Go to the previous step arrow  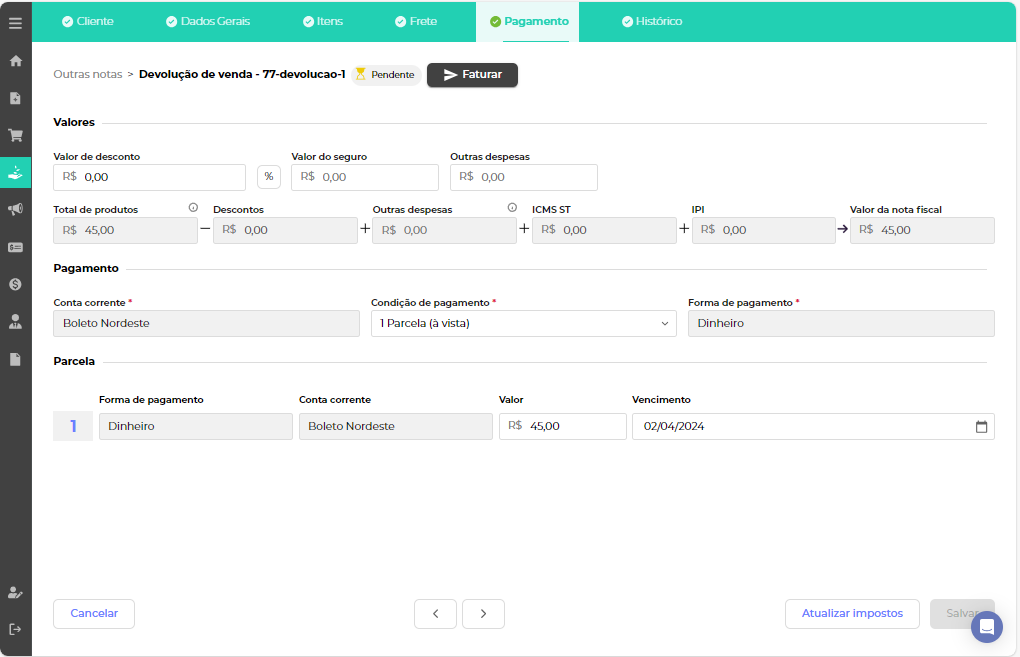coord(435,614)
